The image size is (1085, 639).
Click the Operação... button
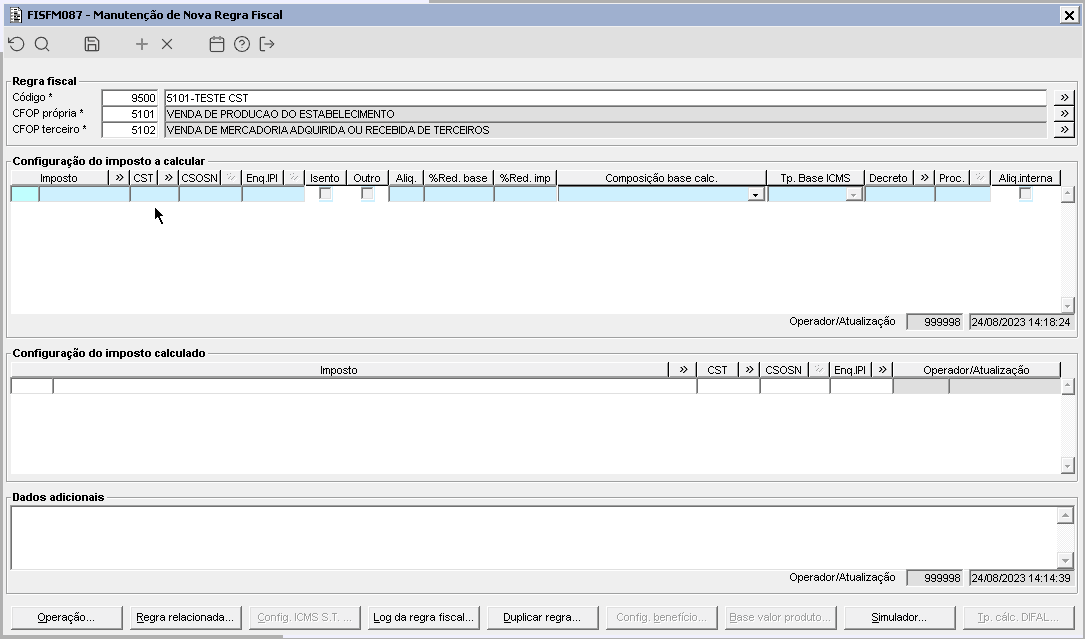click(x=66, y=617)
